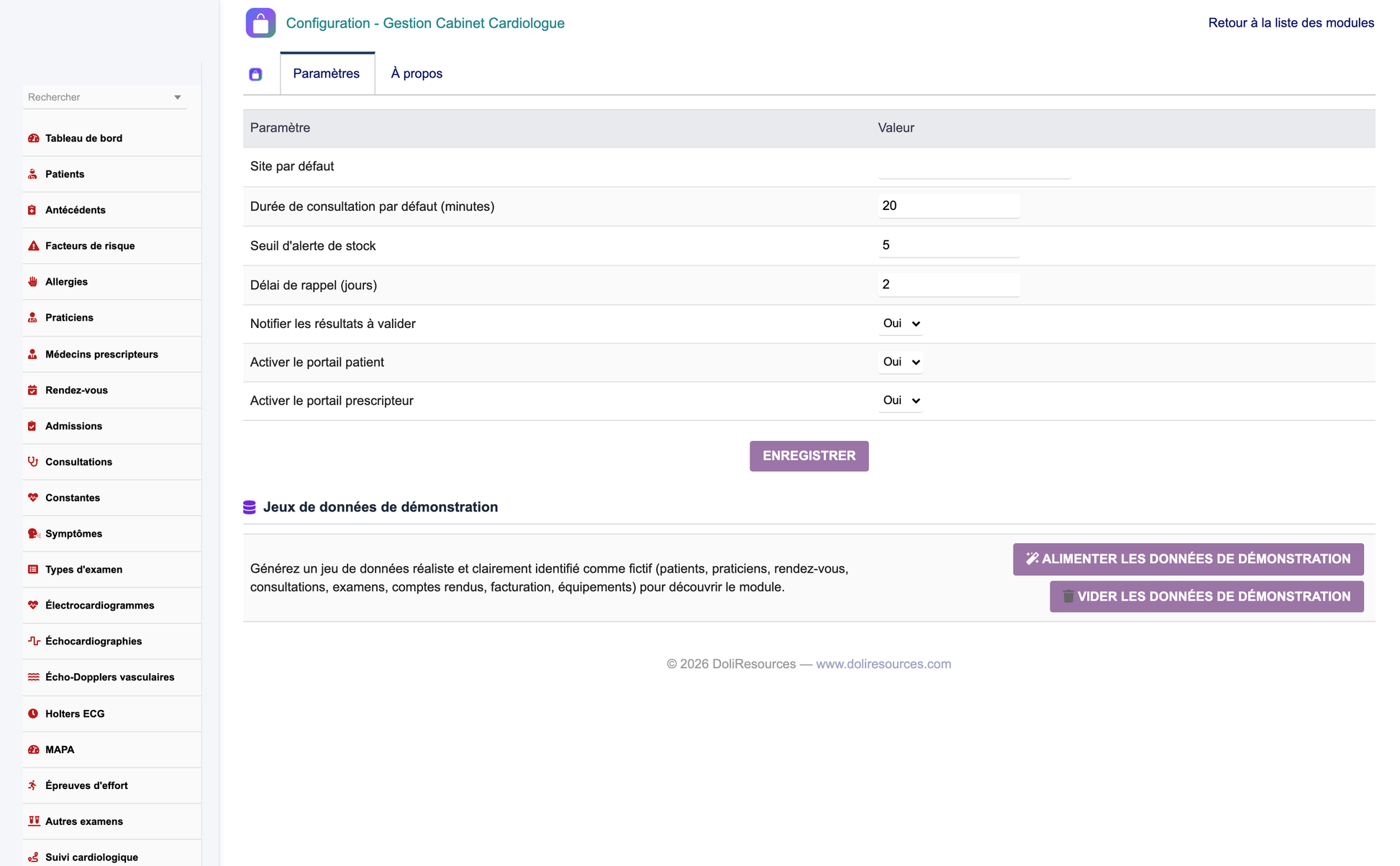
Task: Open Patients menu entry
Action: tap(65, 174)
